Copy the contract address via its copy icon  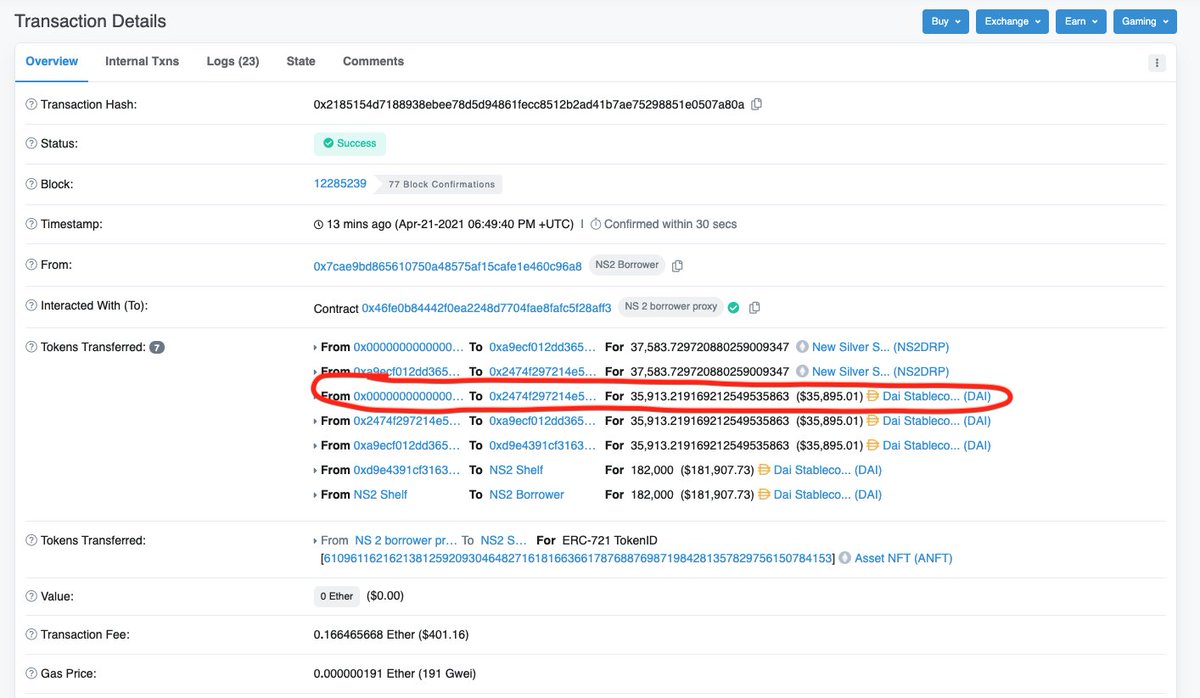point(755,307)
